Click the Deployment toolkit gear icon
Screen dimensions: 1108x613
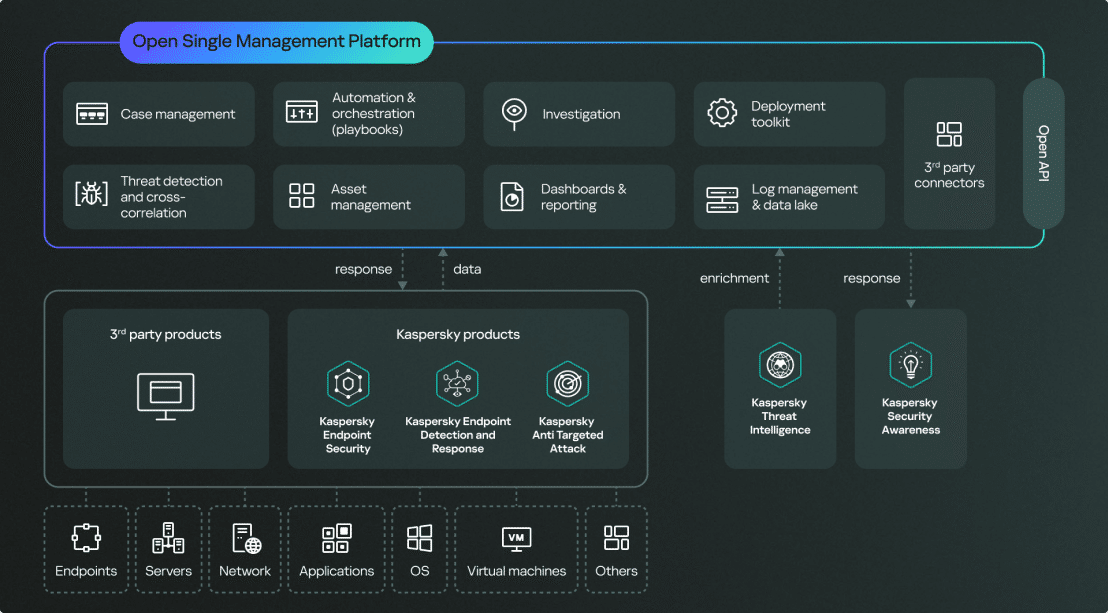tap(722, 113)
